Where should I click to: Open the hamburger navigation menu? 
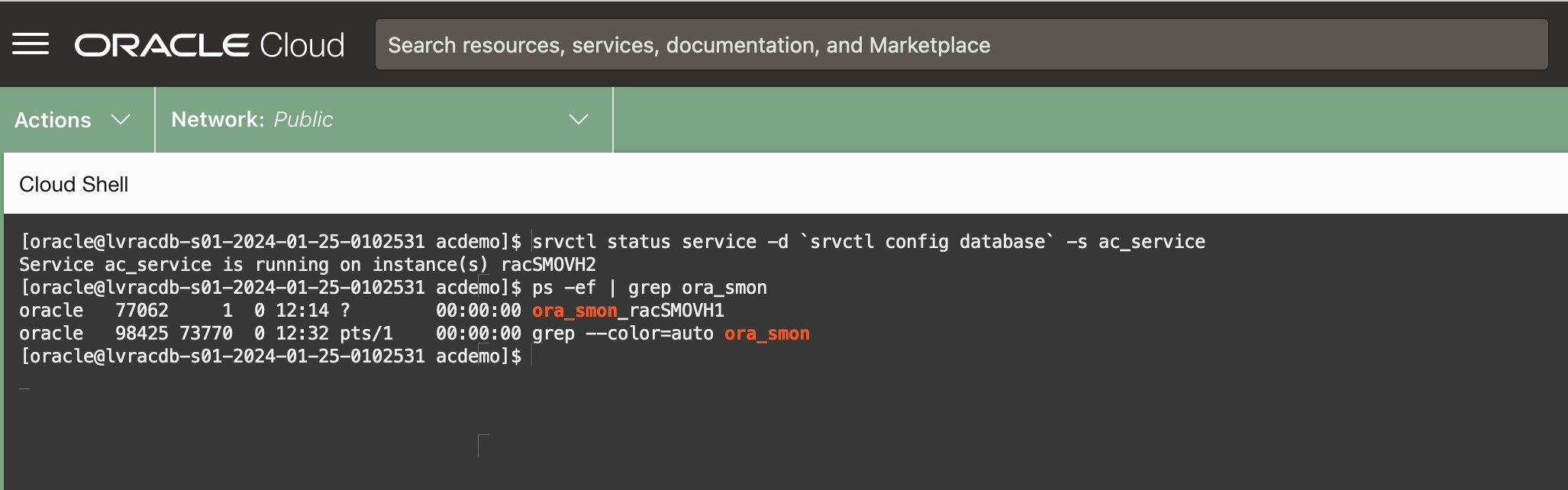click(x=31, y=44)
